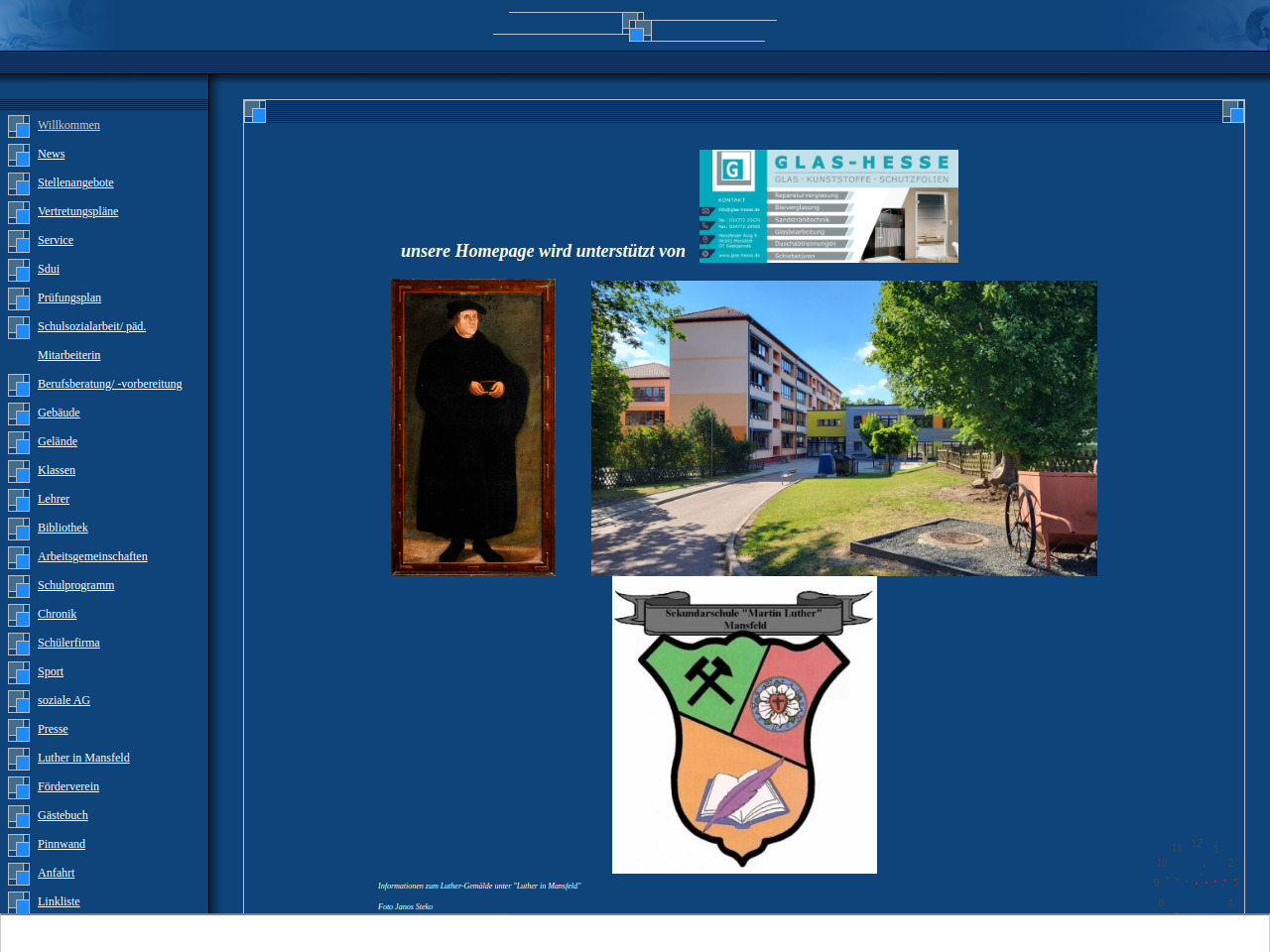Click the school building photo
This screenshot has height=952, width=1270.
tap(843, 428)
